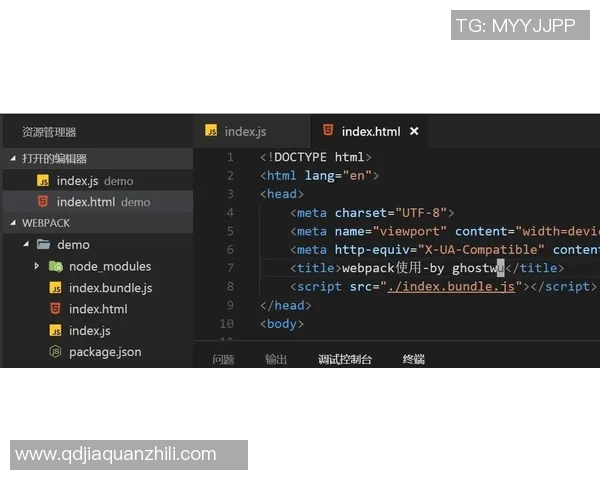The width and height of the screenshot is (600, 480).
Task: Switch to the 终端 panel tab
Action: 413,359
